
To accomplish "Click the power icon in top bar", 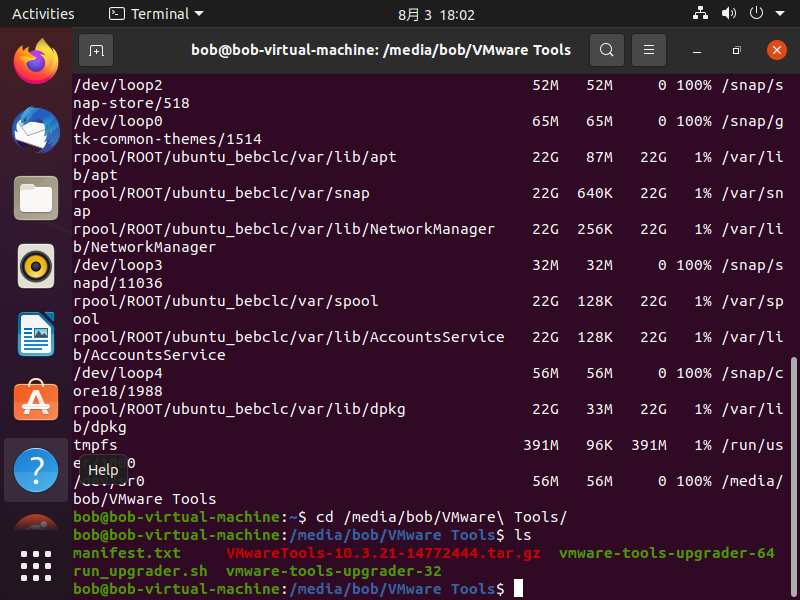I will pos(754,14).
